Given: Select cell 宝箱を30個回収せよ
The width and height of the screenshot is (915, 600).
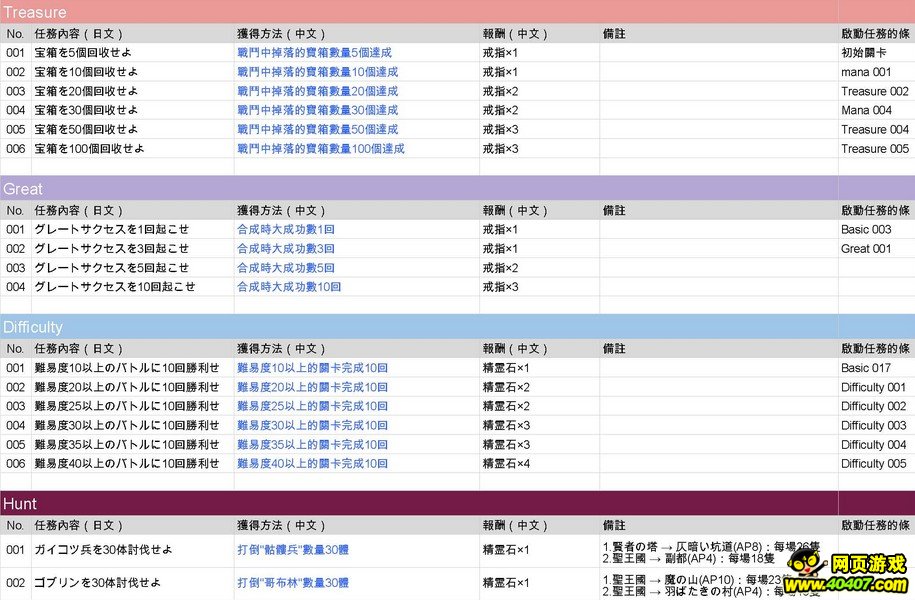Looking at the screenshot, I should coord(132,110).
